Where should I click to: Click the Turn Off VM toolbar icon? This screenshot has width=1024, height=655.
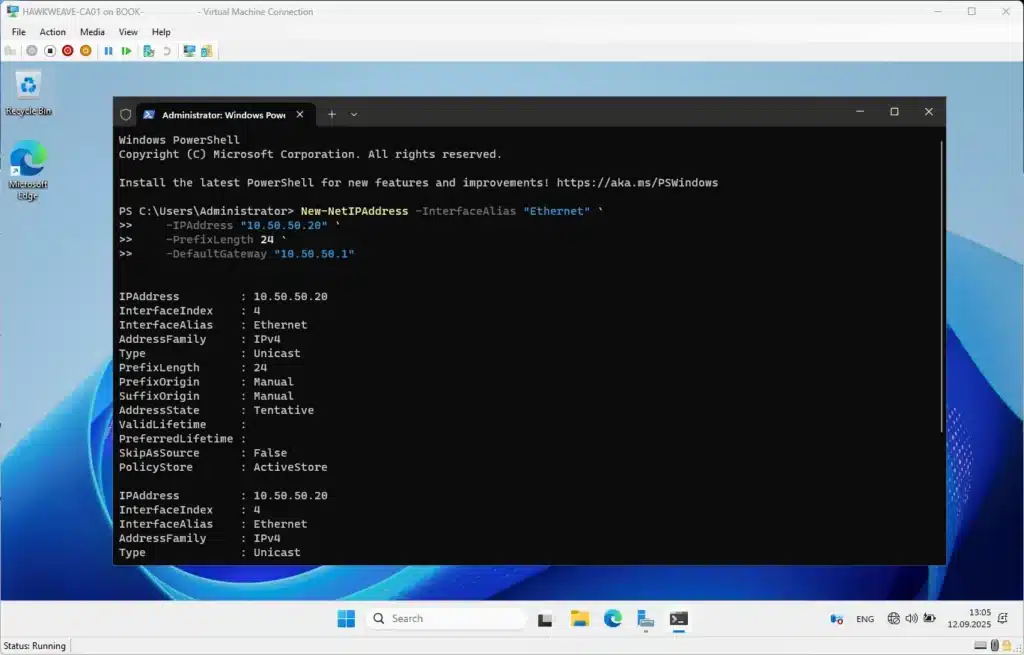pos(50,50)
